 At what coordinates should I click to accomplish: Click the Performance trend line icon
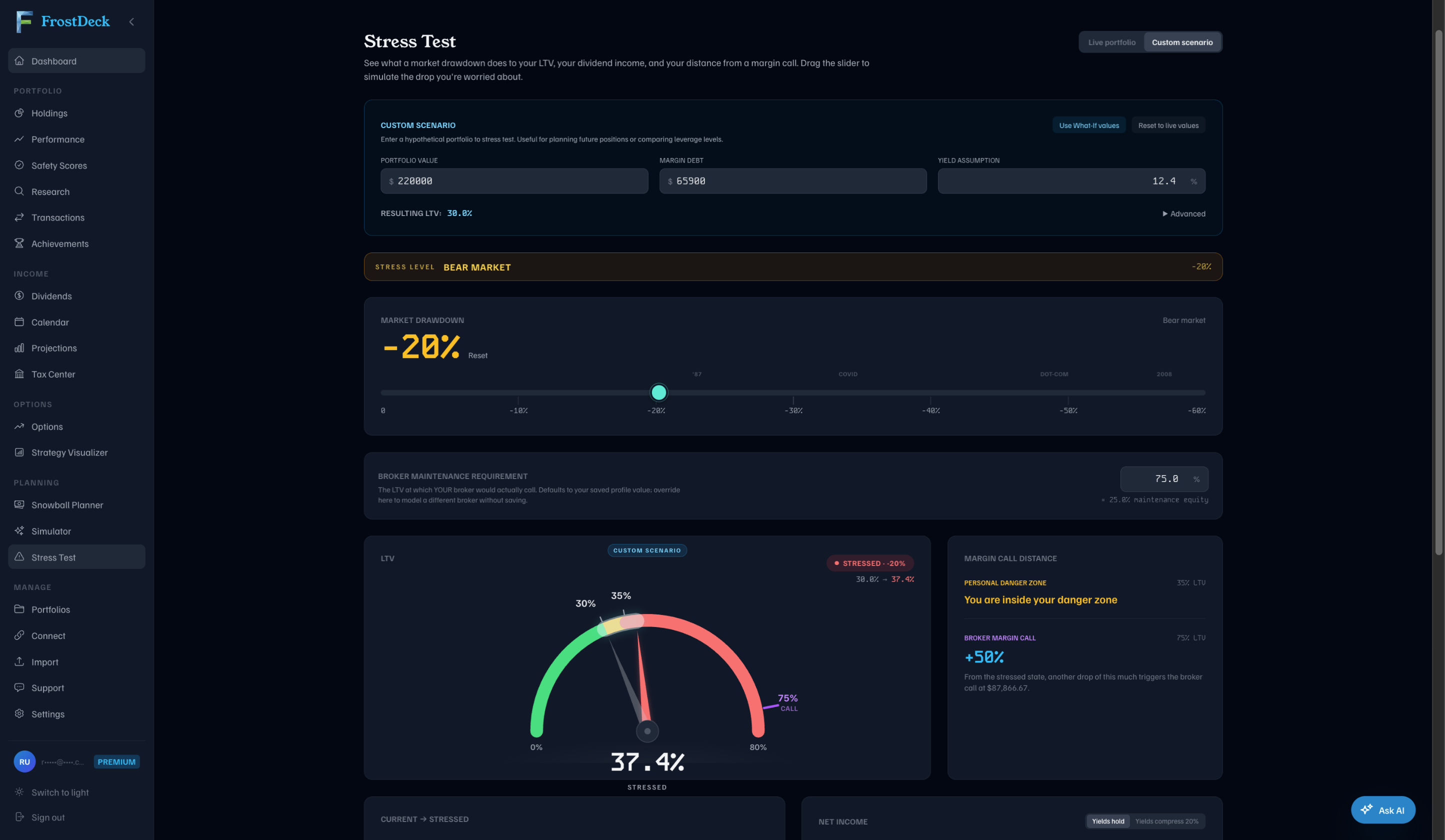click(19, 139)
